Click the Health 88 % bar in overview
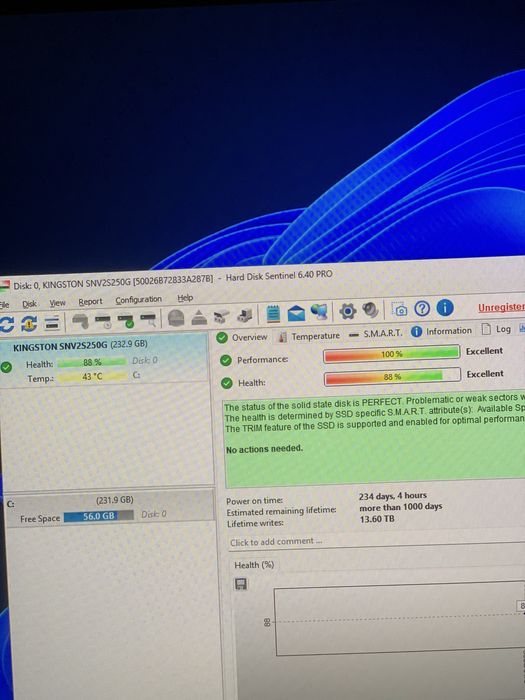The height and width of the screenshot is (700, 525). pos(393,377)
